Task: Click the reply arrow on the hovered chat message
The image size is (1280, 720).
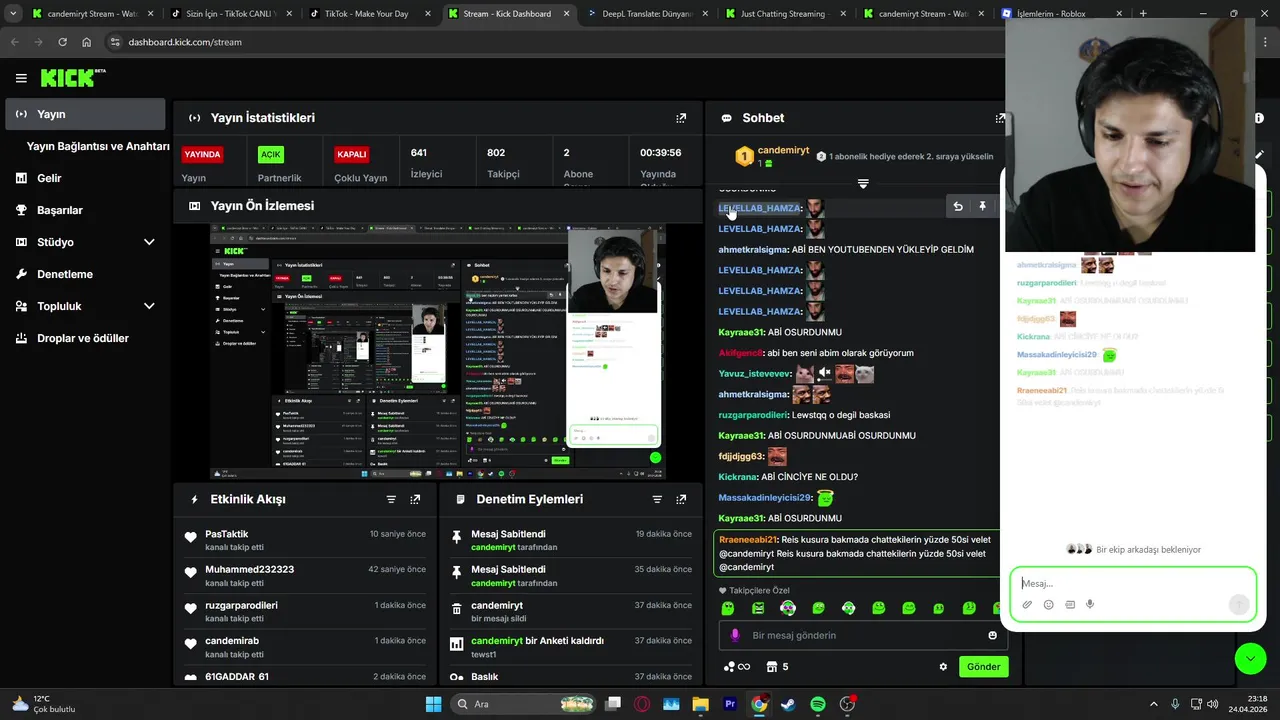Action: [x=958, y=207]
